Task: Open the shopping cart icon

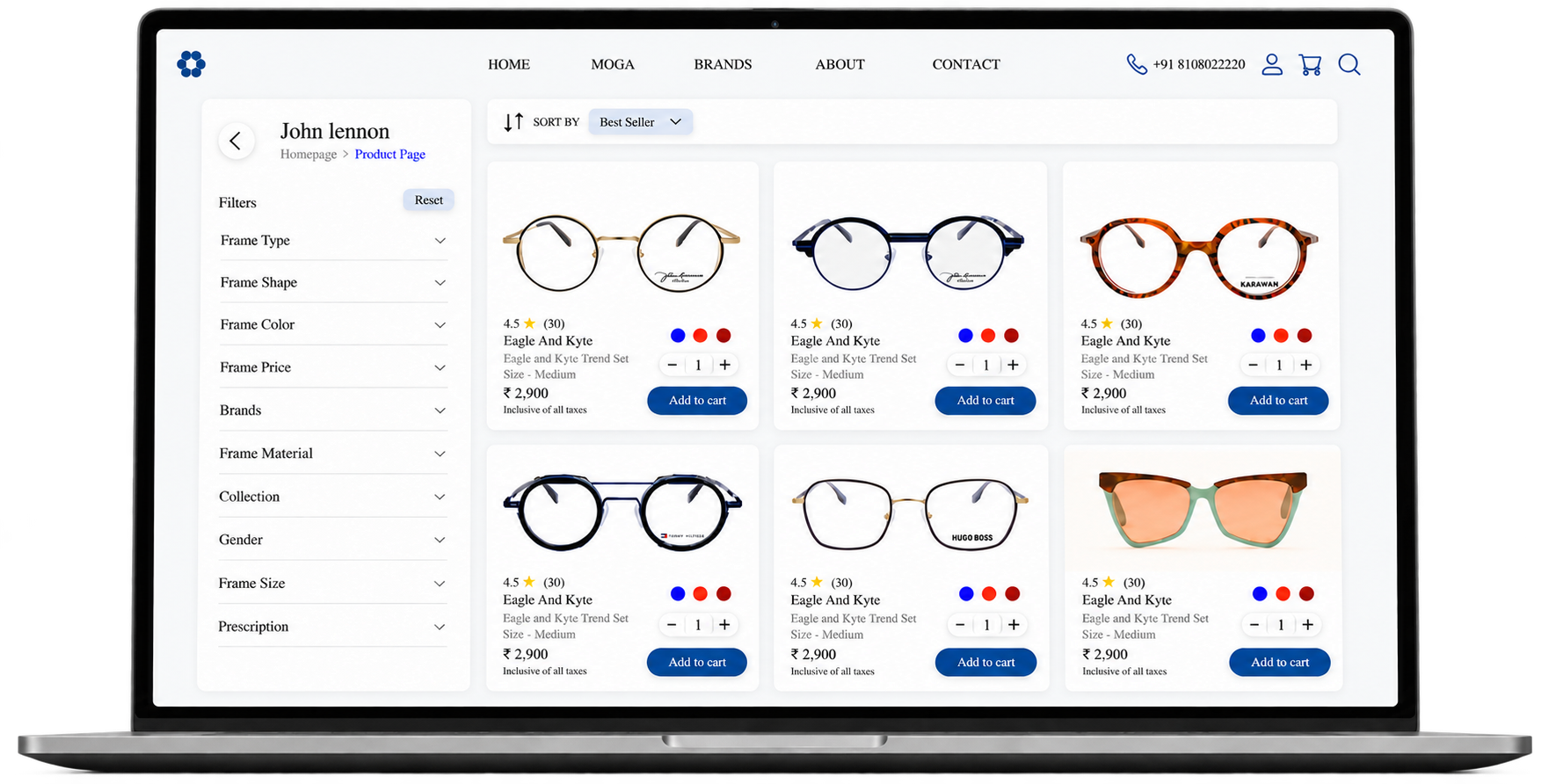Action: pyautogui.click(x=1310, y=65)
